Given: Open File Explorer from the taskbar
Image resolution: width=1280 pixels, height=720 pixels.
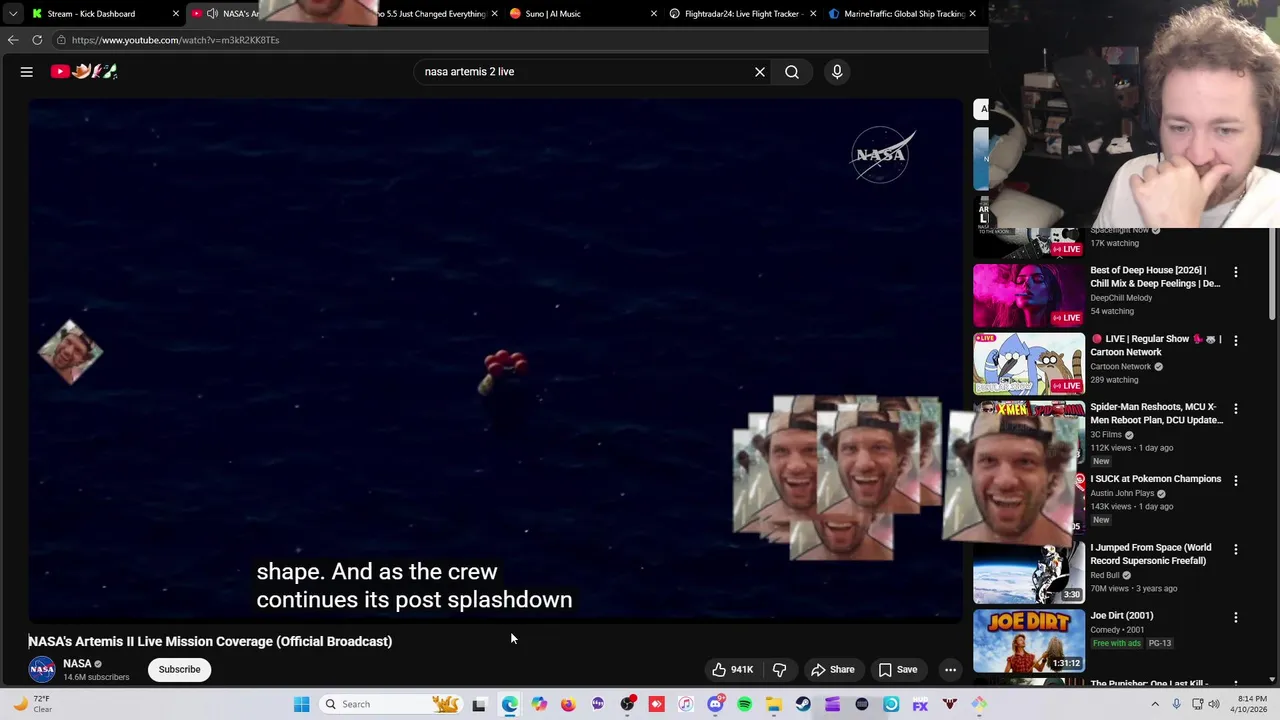Looking at the screenshot, I should click(774, 704).
